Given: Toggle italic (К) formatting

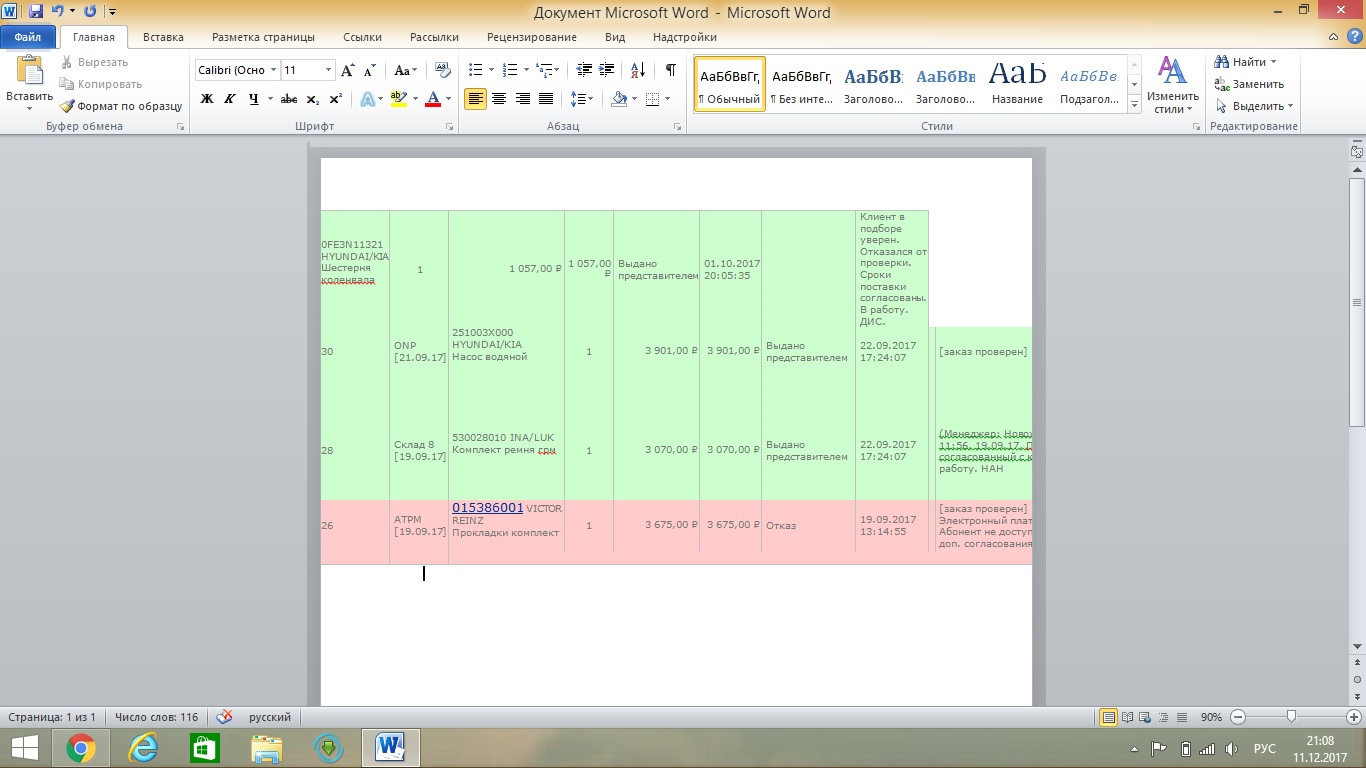Looking at the screenshot, I should tap(230, 99).
